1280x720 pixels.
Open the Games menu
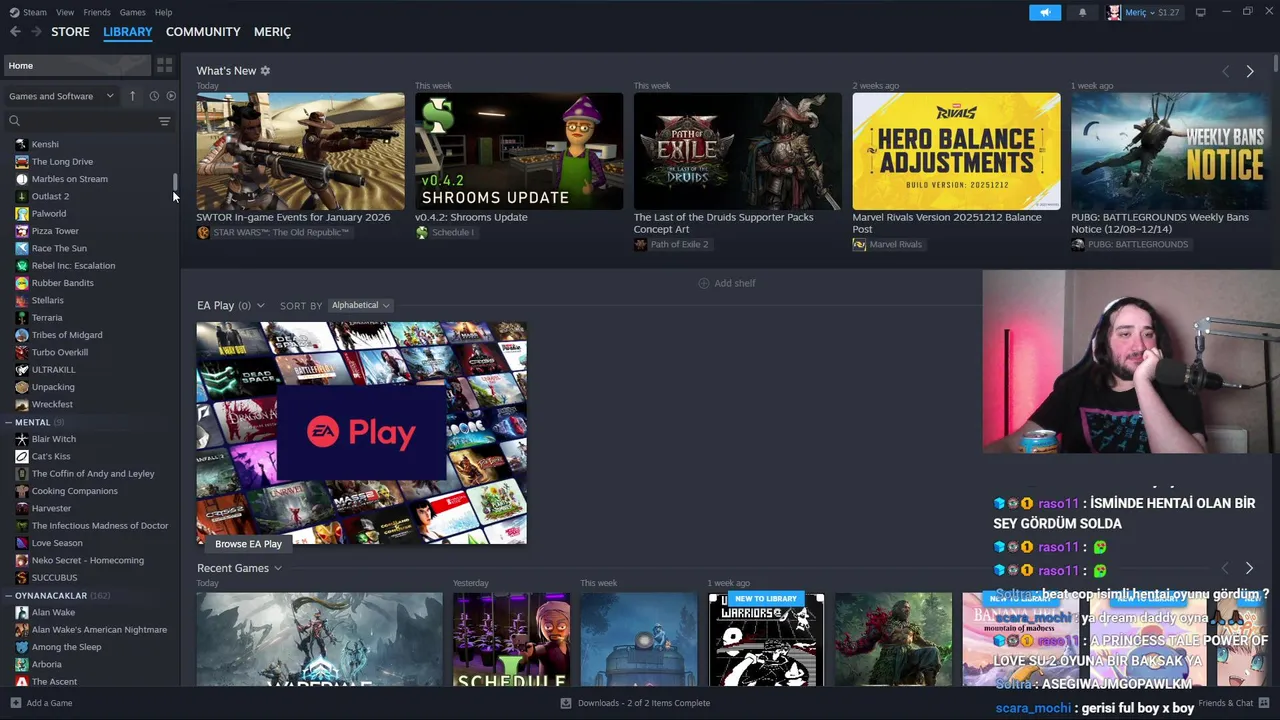(x=132, y=12)
